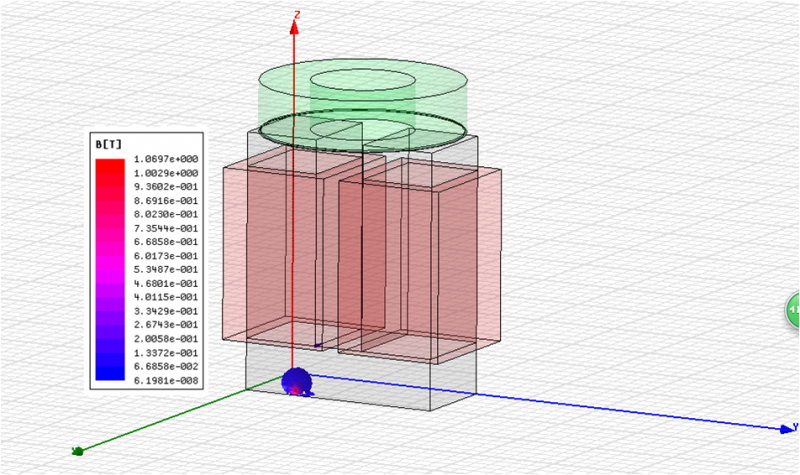
Task: Select the B[T] legend title
Action: 109,145
